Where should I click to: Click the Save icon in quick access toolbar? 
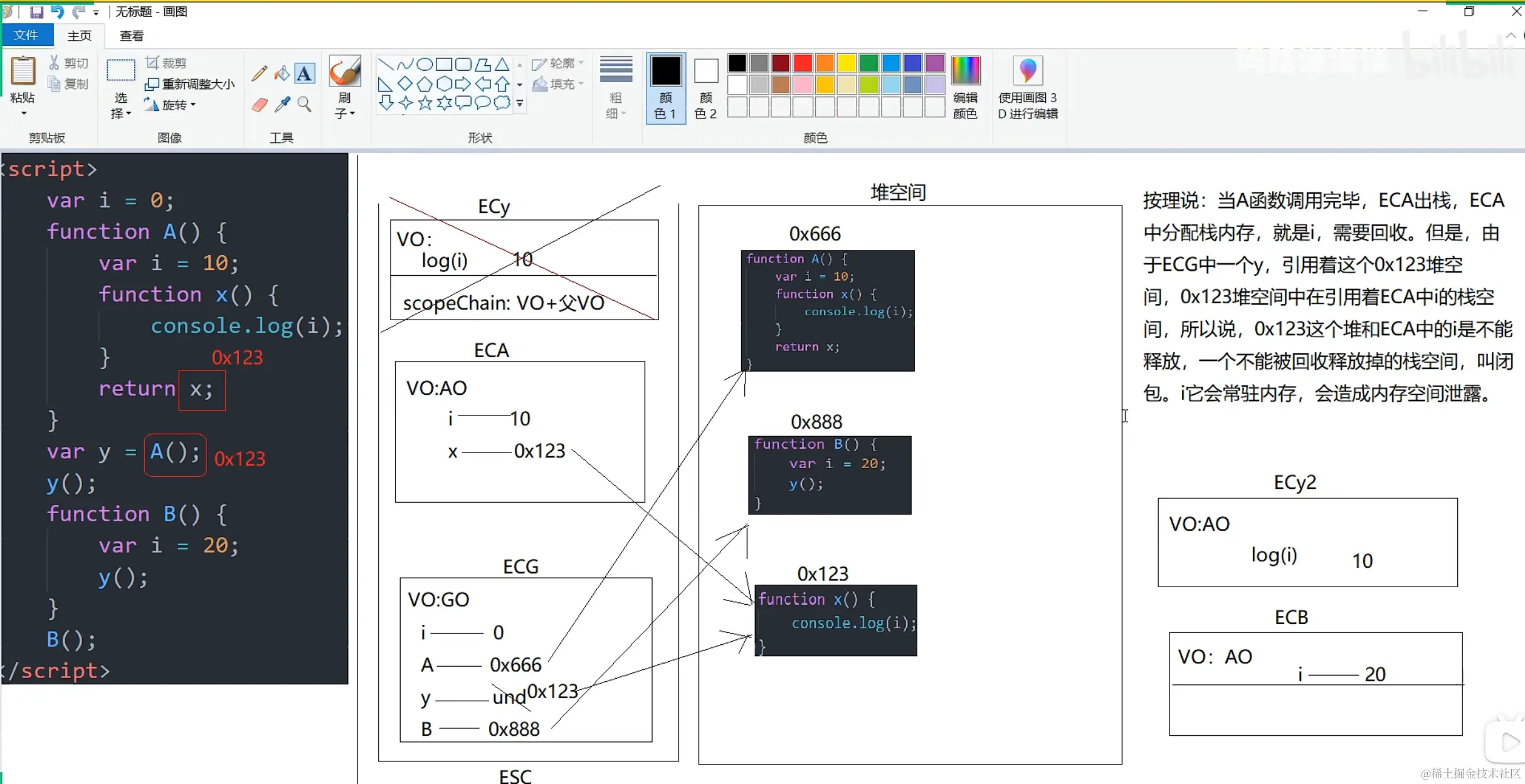(36, 11)
